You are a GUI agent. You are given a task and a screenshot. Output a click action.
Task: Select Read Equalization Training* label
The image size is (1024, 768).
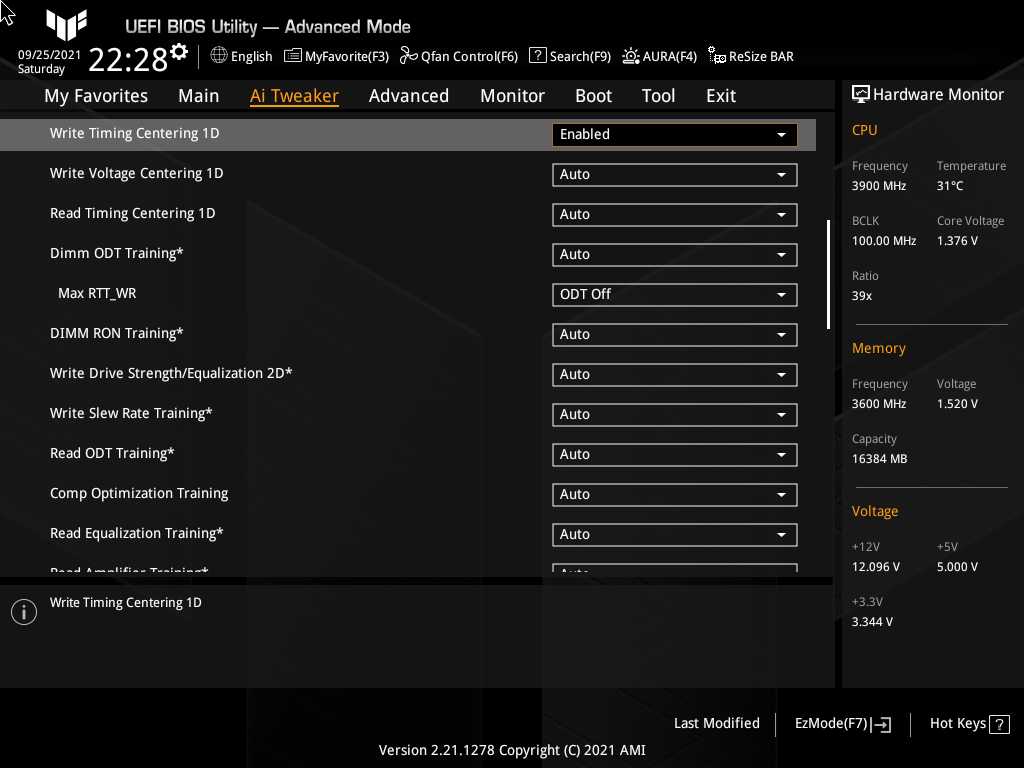coord(136,534)
